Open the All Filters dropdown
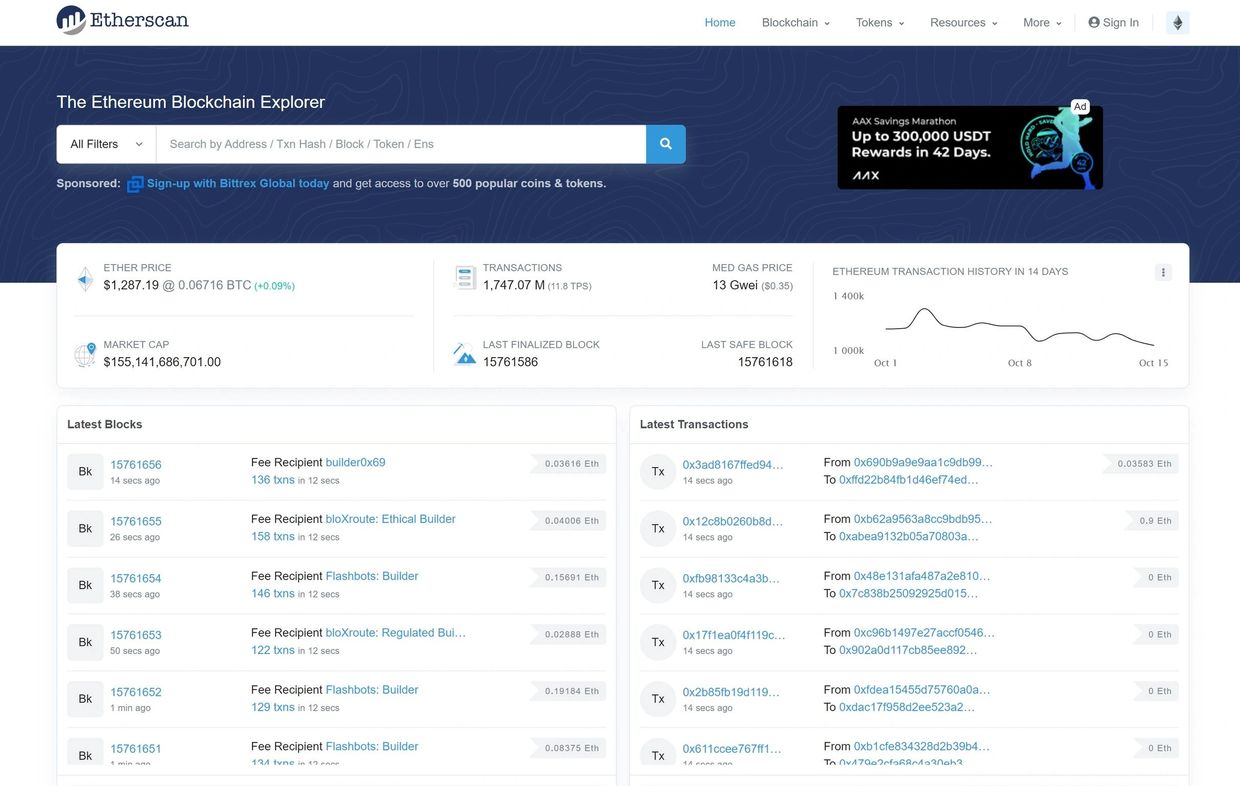 106,144
